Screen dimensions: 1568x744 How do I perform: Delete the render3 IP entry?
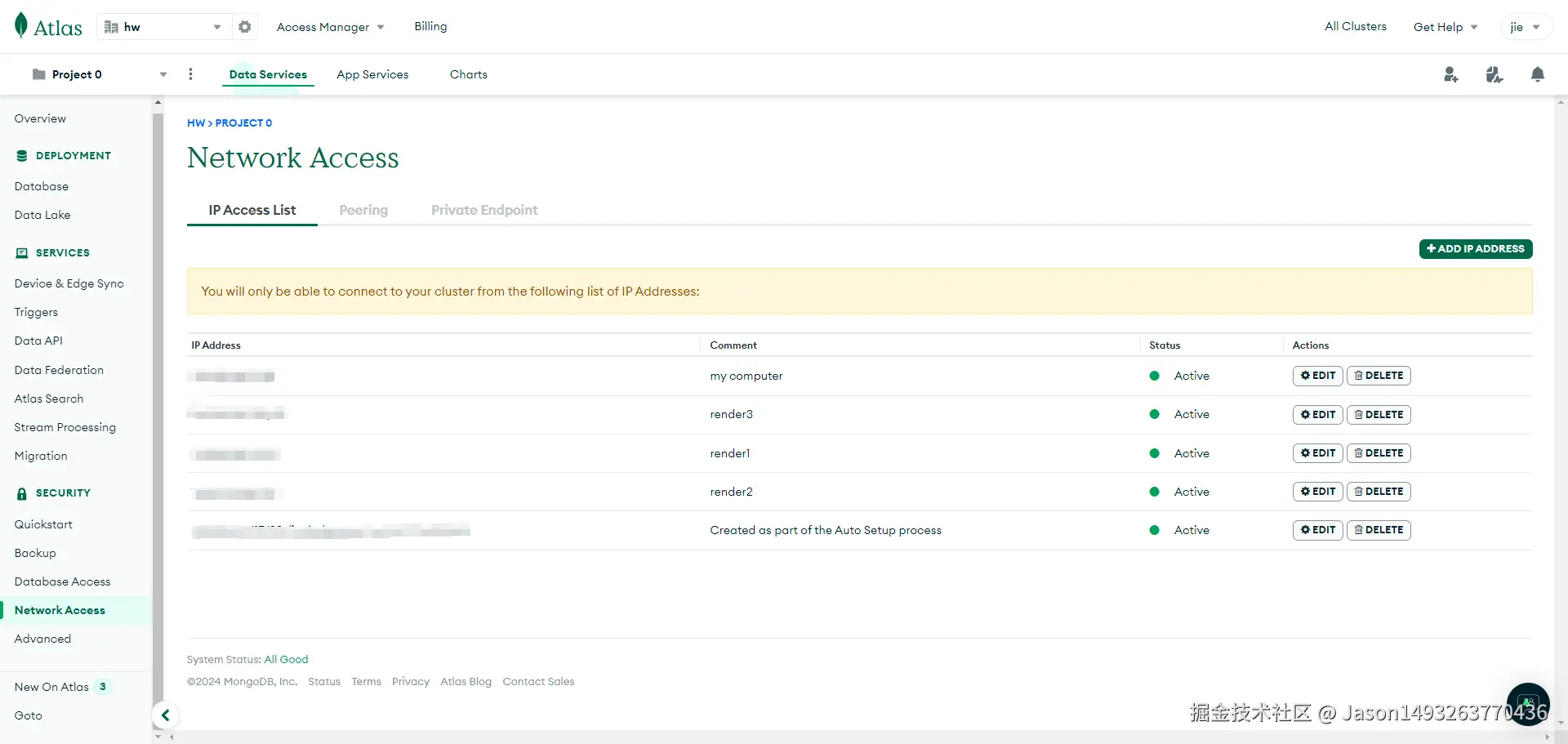pyautogui.click(x=1379, y=415)
